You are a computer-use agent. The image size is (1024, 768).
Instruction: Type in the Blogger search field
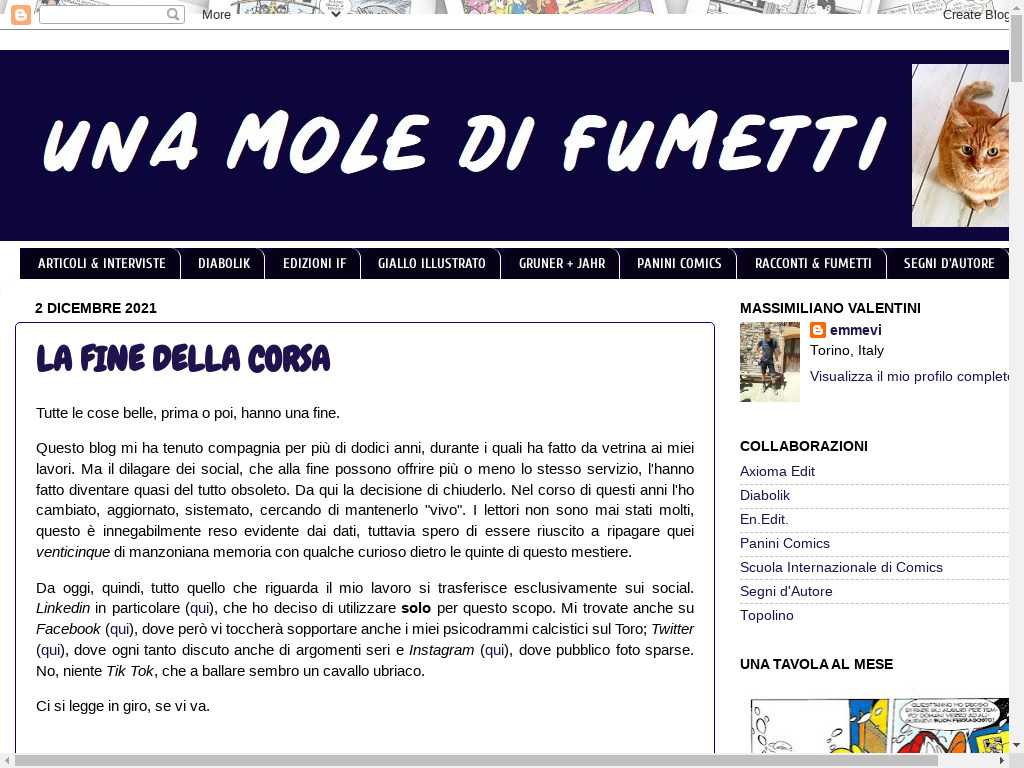[x=102, y=15]
